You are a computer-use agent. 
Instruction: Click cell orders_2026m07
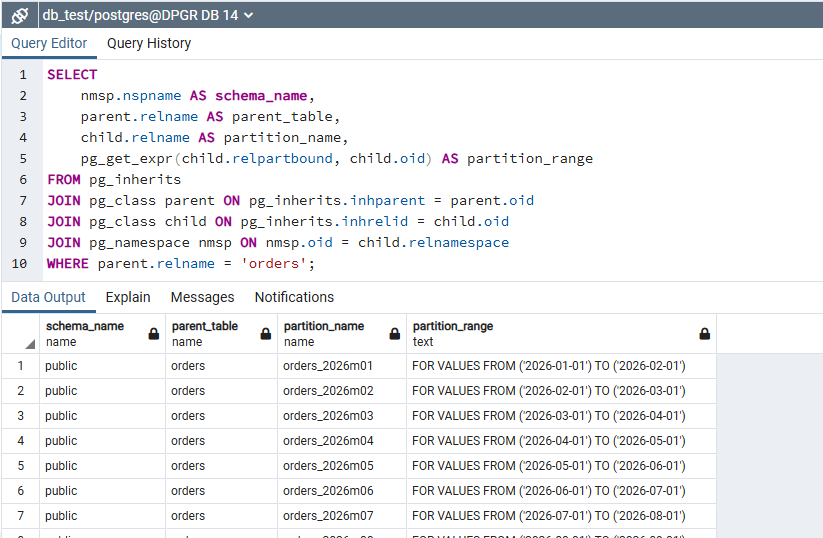(342, 516)
